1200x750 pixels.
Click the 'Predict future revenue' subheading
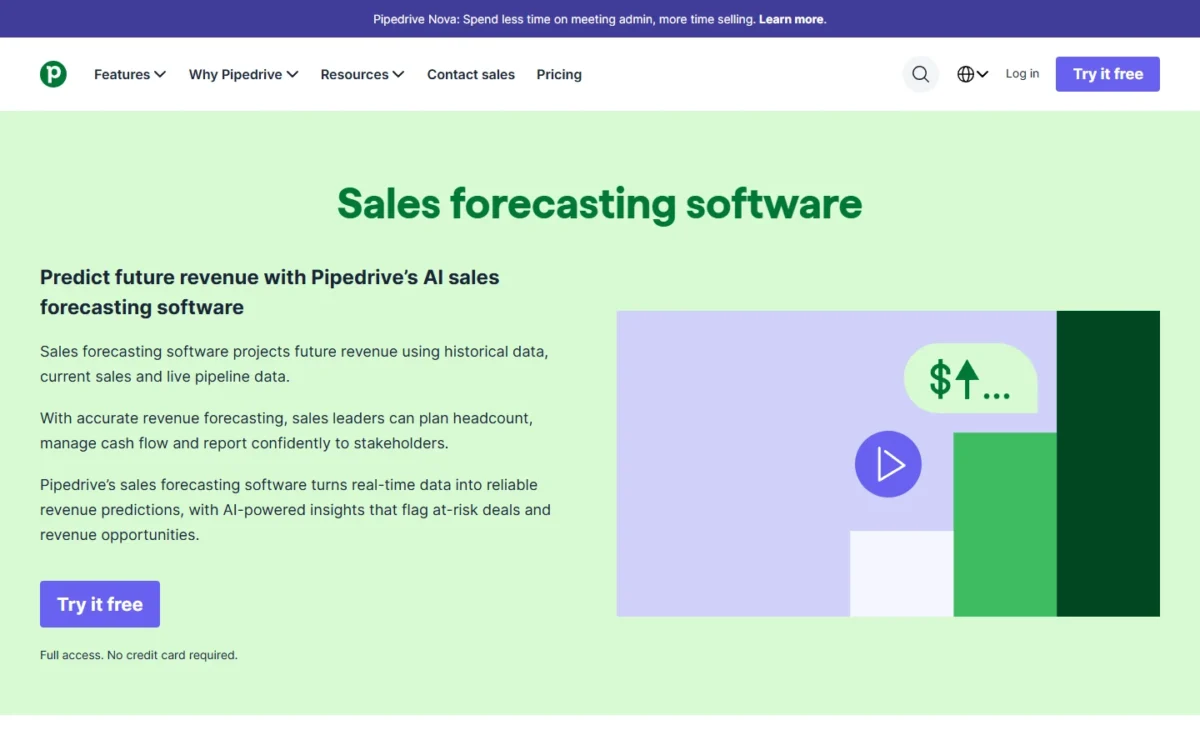[270, 292]
